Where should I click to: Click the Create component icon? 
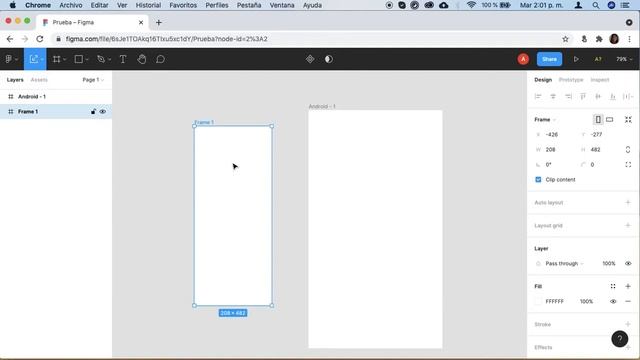310,59
